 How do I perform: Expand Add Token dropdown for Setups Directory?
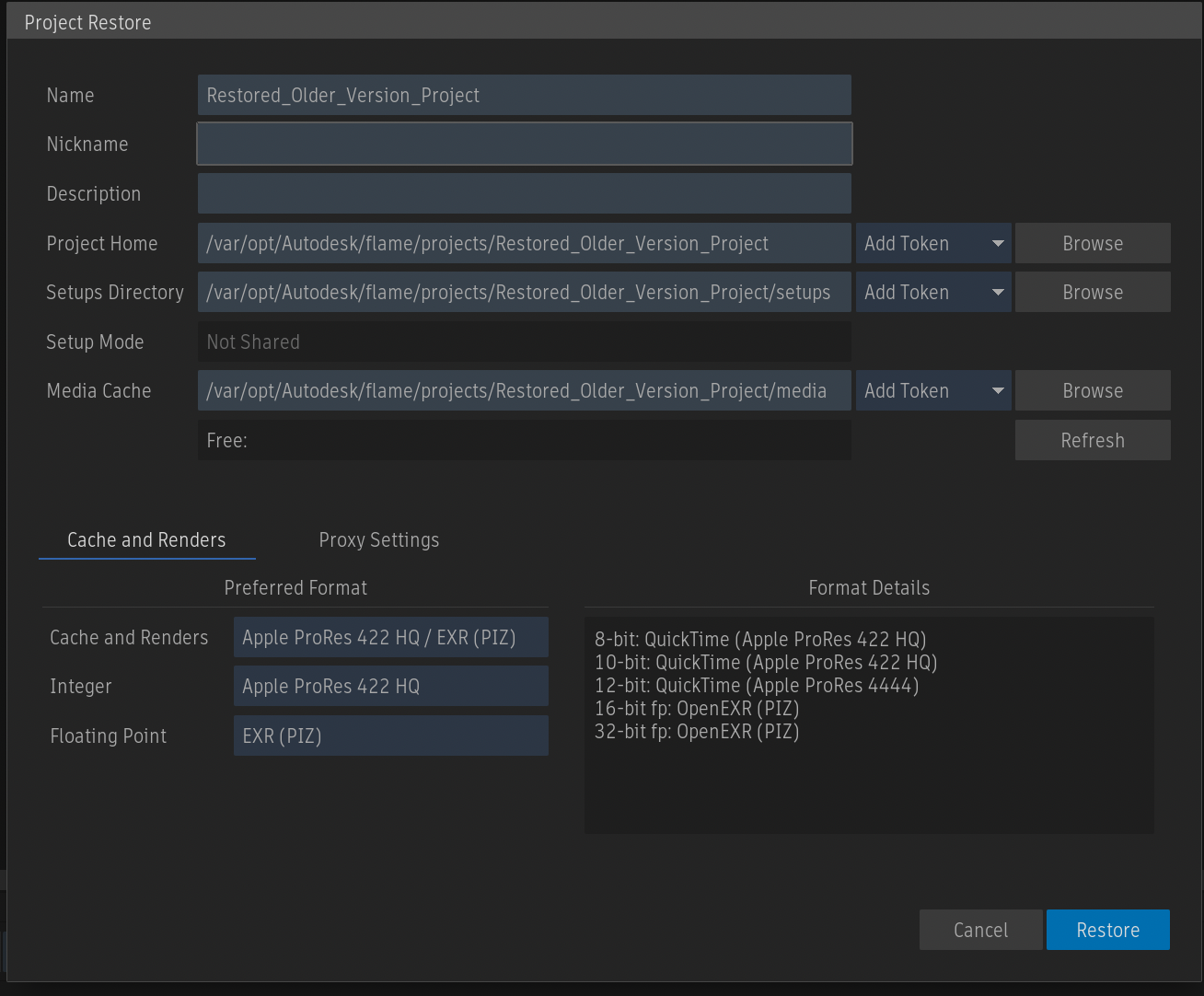point(933,293)
